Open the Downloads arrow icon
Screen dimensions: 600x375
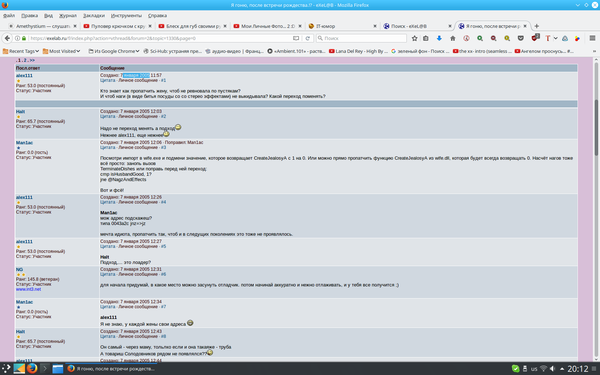(439, 38)
